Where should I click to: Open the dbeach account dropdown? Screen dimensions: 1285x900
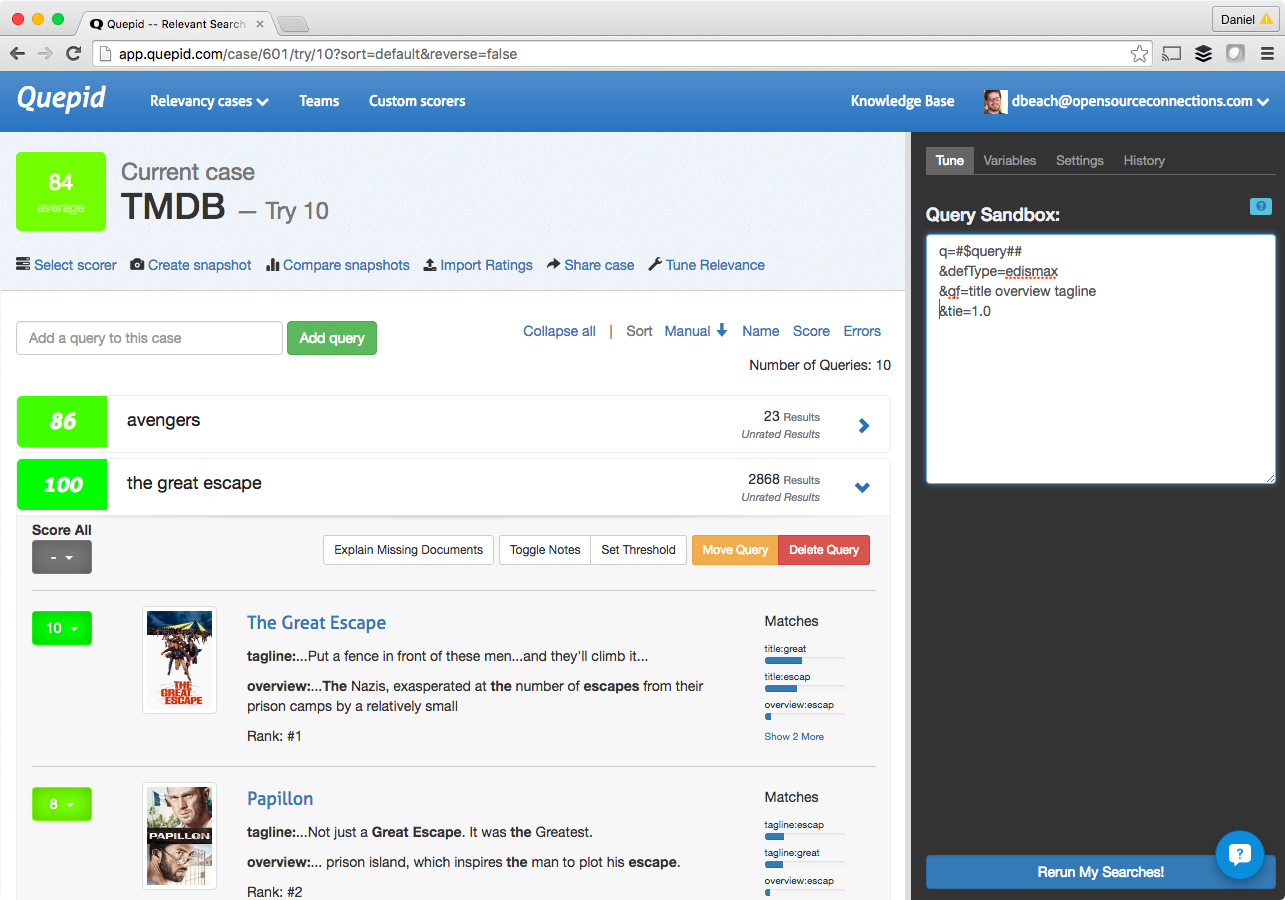pos(1140,101)
